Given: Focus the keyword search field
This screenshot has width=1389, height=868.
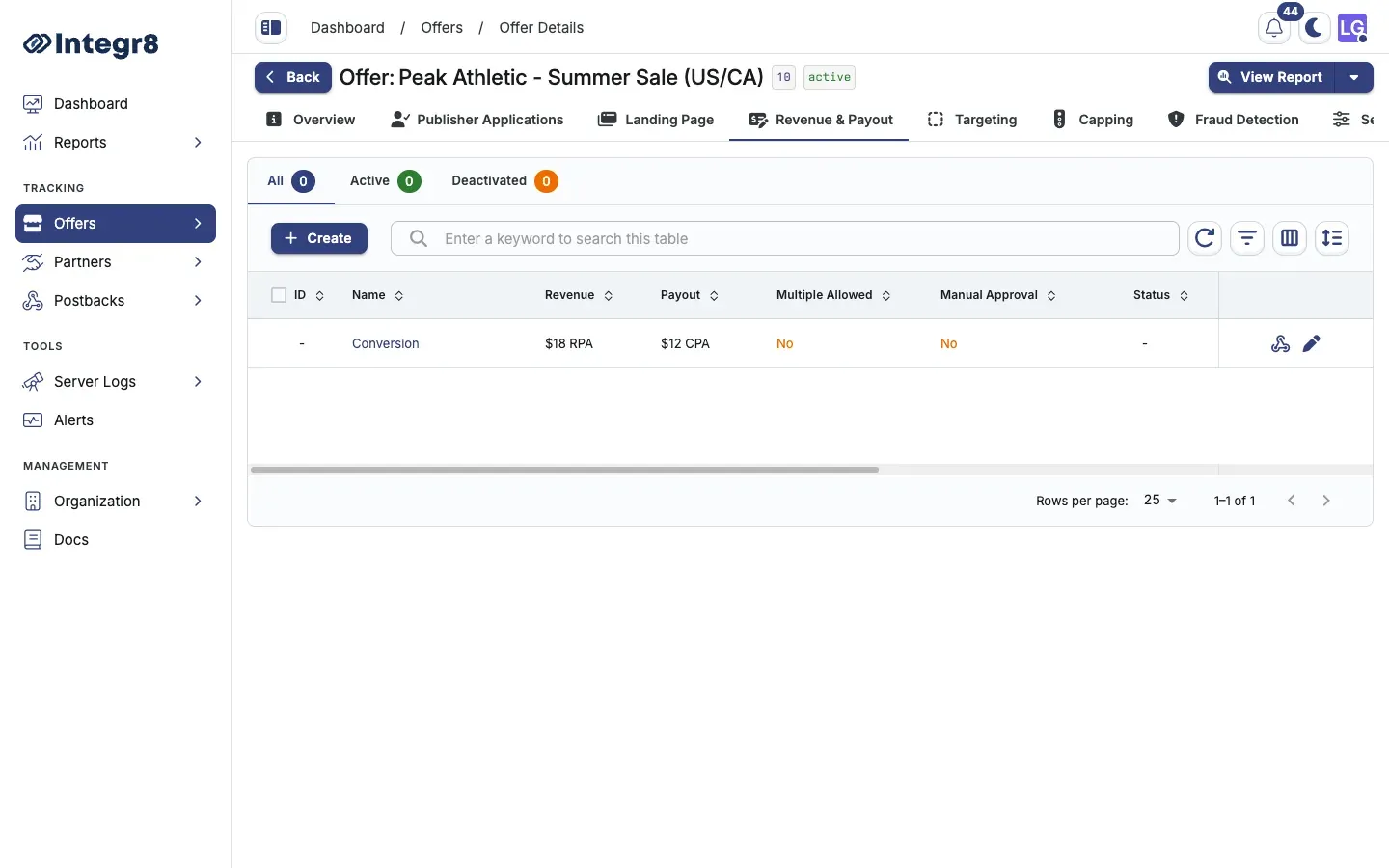Looking at the screenshot, I should [x=784, y=238].
